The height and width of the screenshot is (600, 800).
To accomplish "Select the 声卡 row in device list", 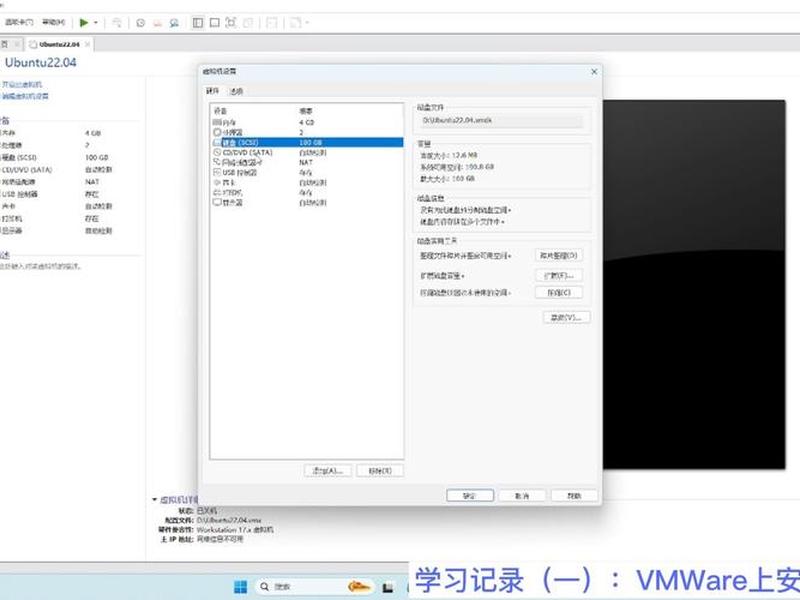I will click(307, 182).
